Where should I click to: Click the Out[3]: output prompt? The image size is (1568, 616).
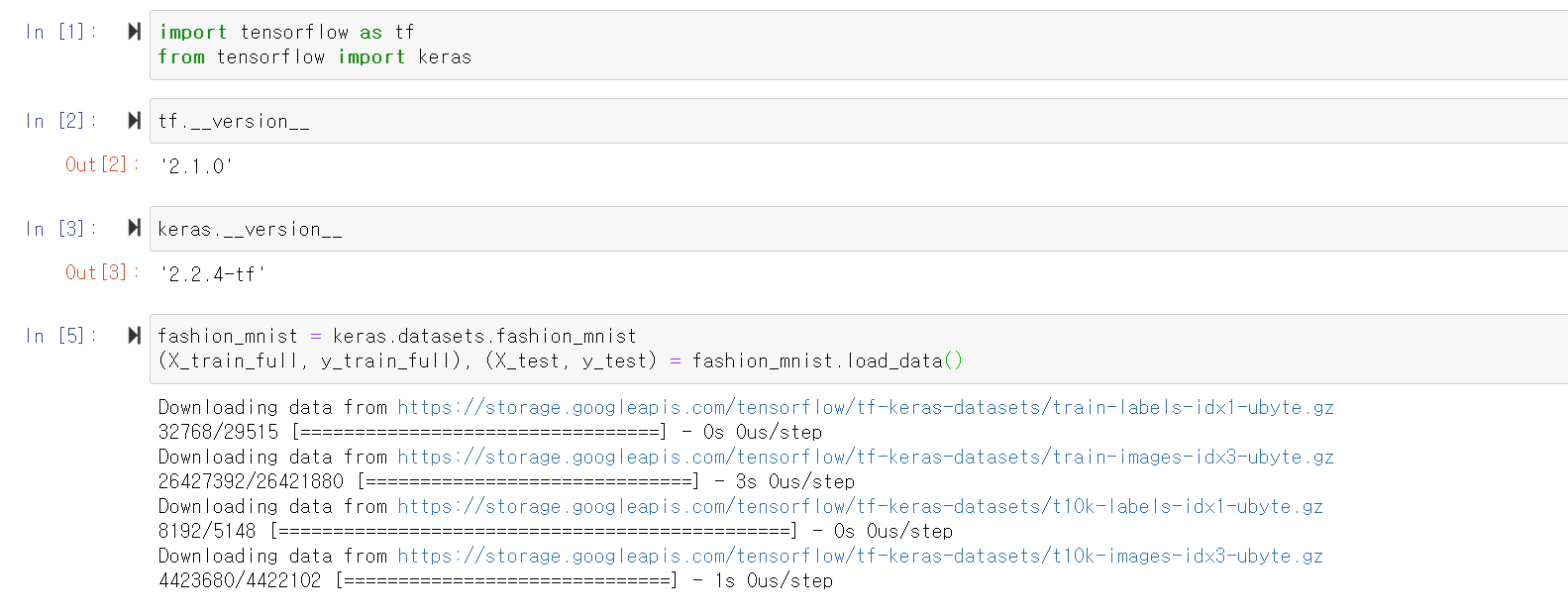[102, 272]
